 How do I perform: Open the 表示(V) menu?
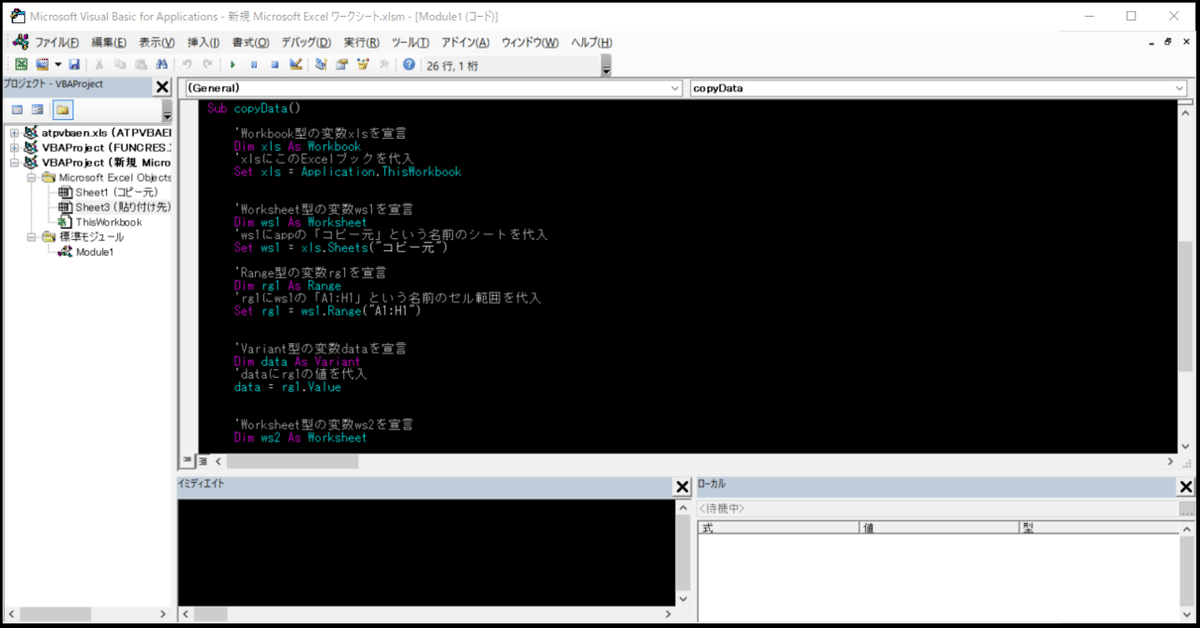(x=156, y=42)
